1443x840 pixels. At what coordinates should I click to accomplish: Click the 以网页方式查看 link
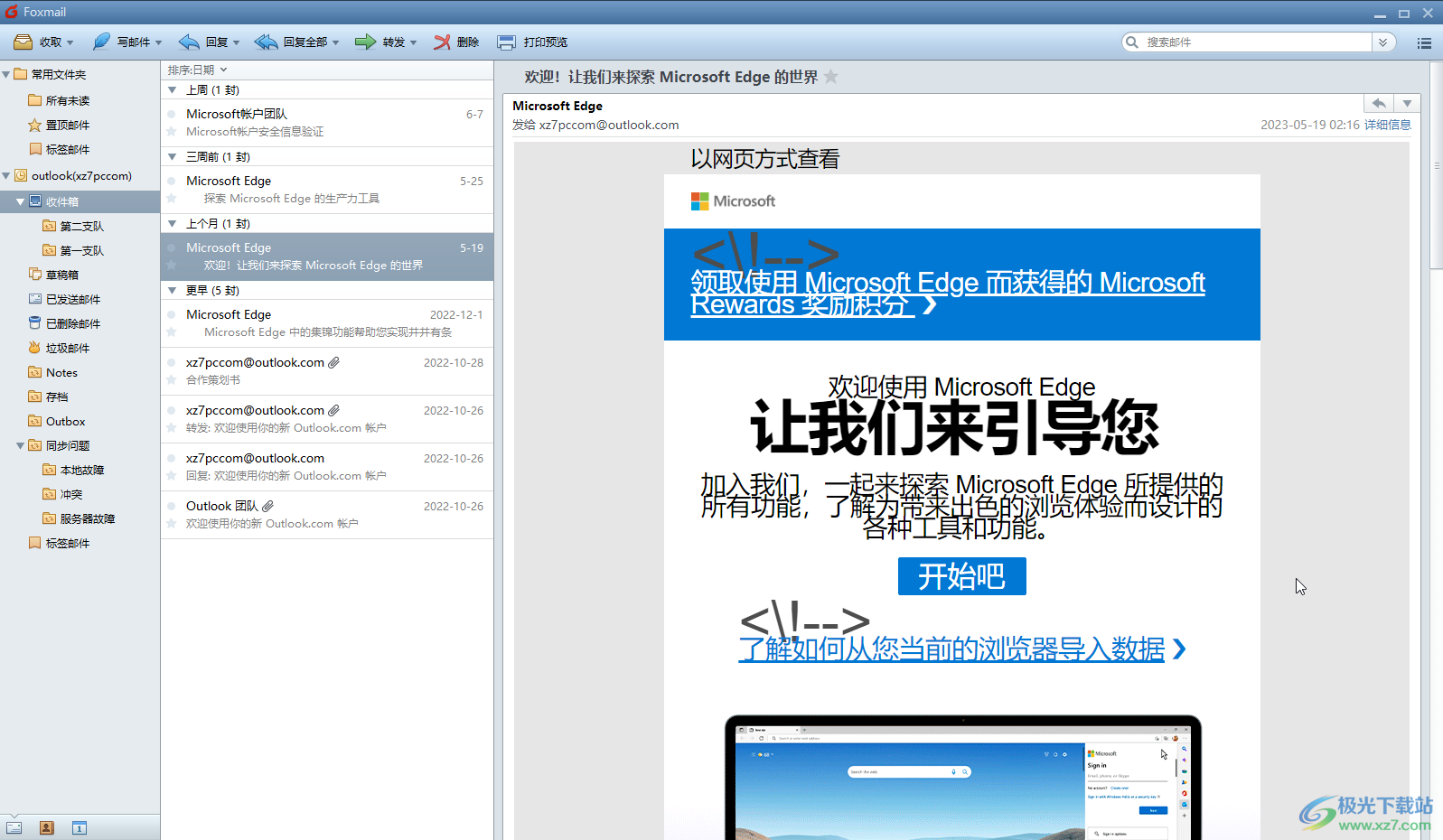click(x=765, y=159)
